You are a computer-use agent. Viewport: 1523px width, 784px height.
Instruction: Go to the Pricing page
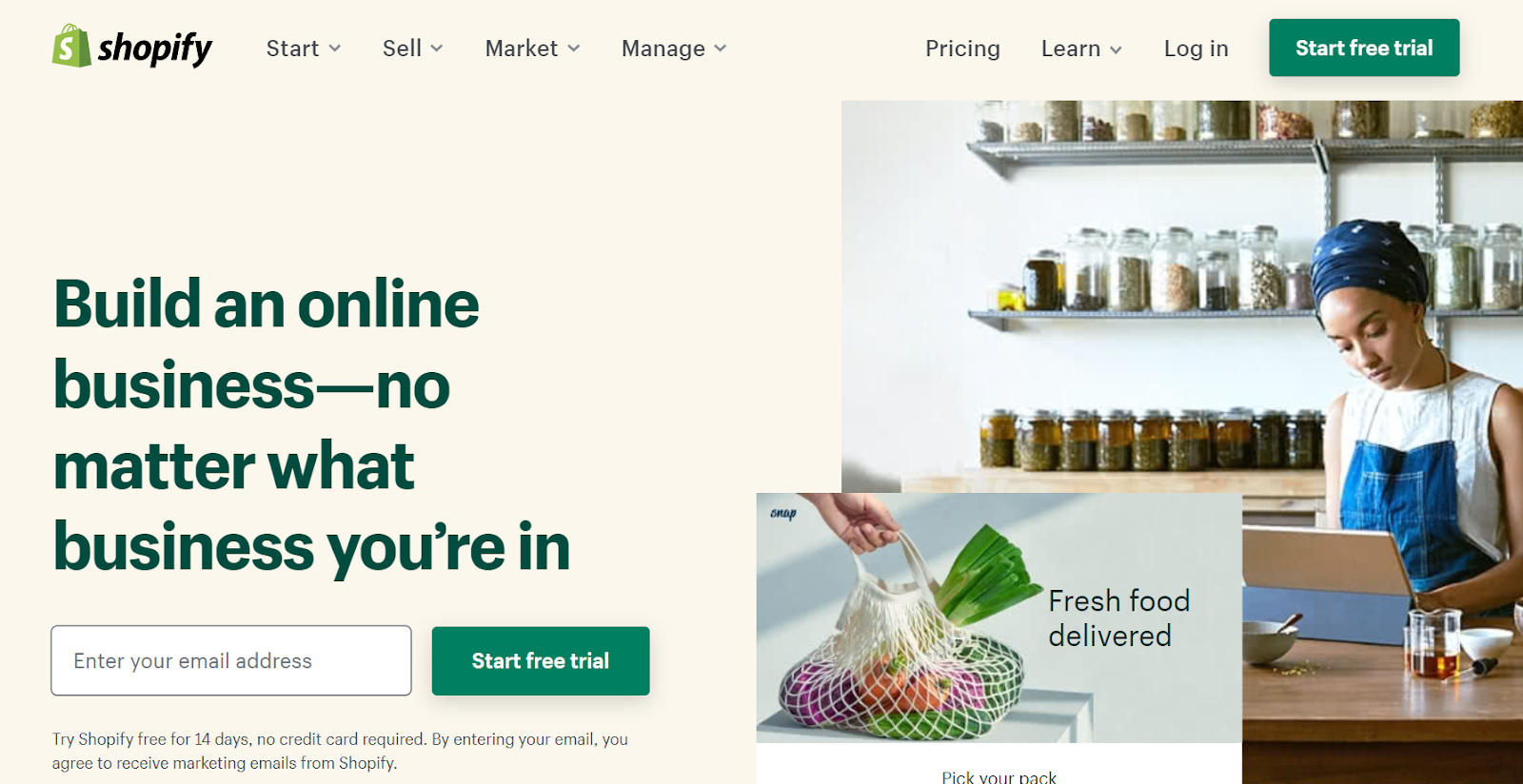coord(962,49)
